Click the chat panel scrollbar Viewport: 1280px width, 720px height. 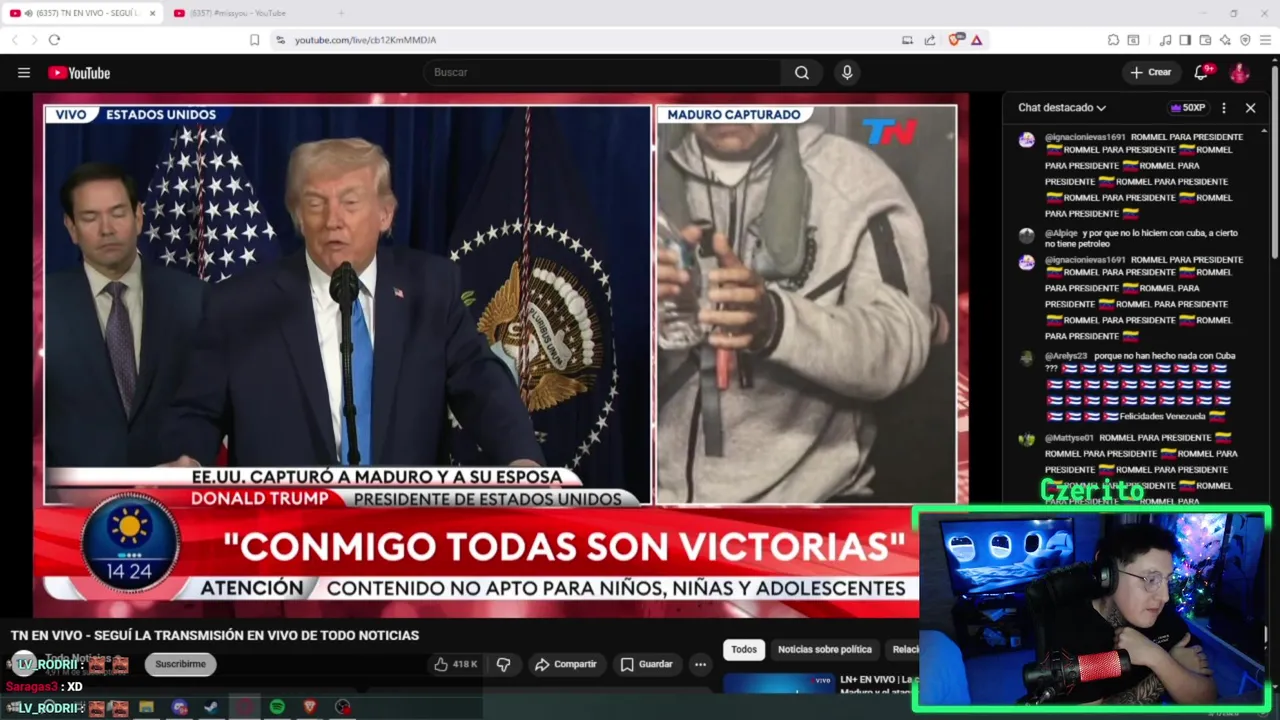tap(1275, 160)
